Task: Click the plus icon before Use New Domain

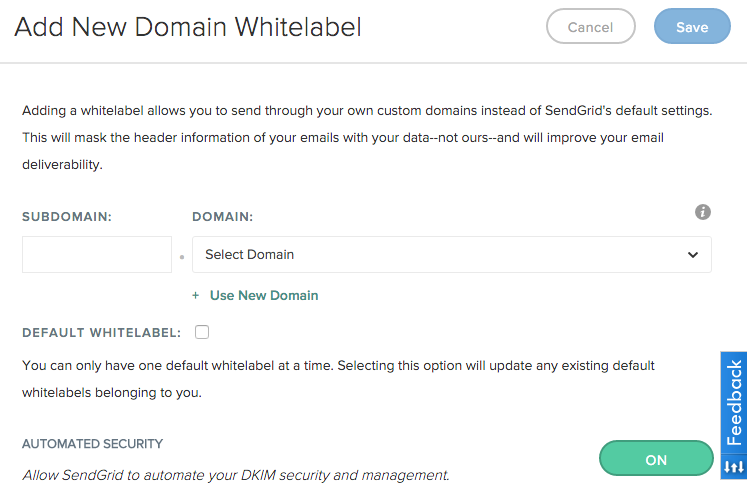Action: click(x=195, y=295)
